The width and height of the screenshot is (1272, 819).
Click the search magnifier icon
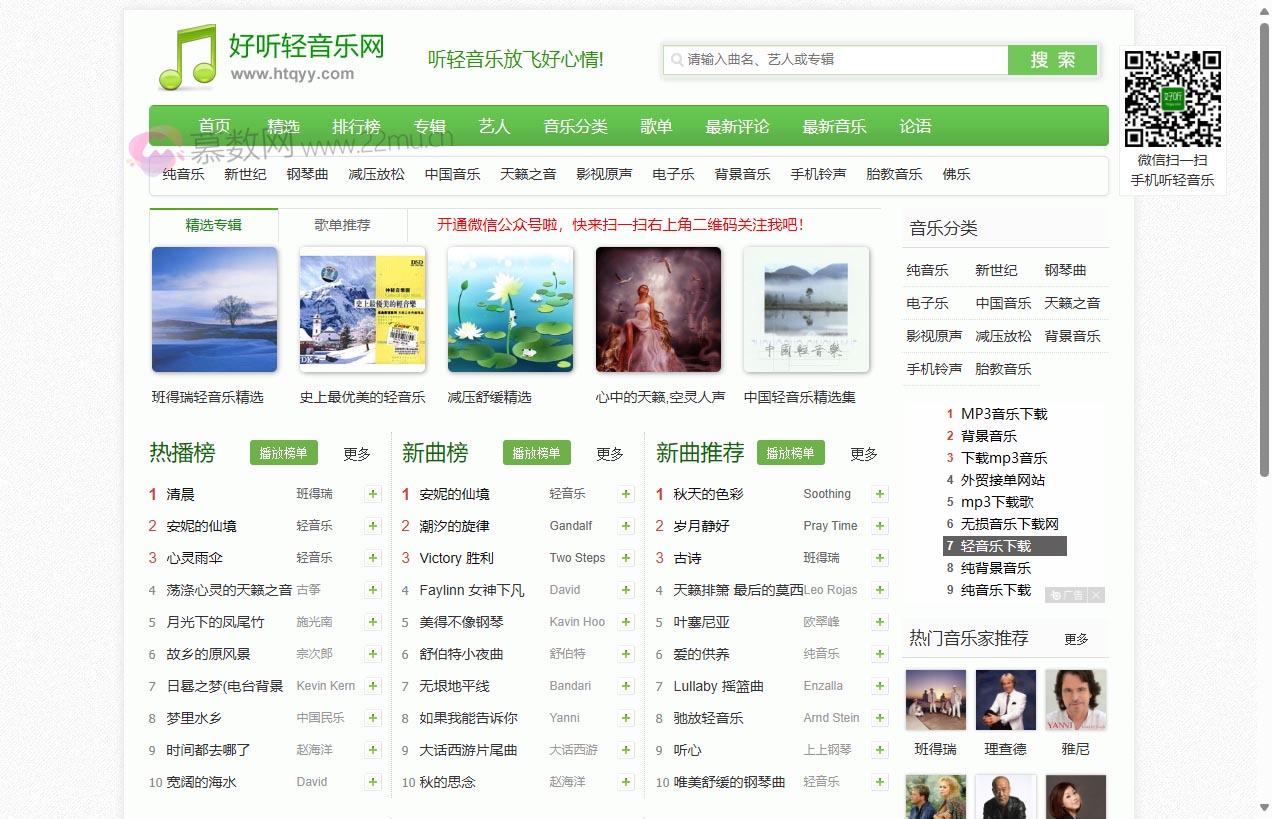pyautogui.click(x=675, y=60)
